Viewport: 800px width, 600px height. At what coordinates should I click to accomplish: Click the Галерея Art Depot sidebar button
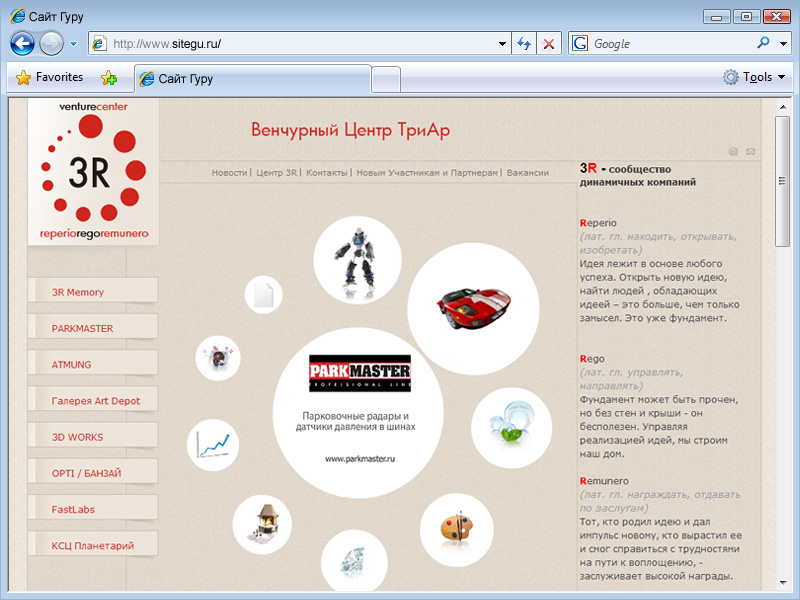(x=93, y=400)
